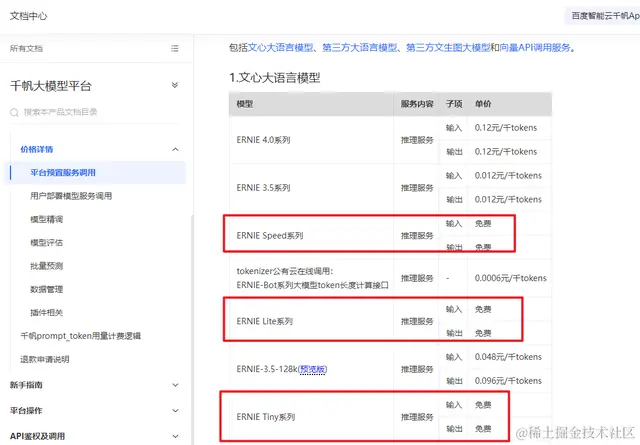
Task: Open API鉴权及调用 sidebar item
Action: tap(38, 436)
